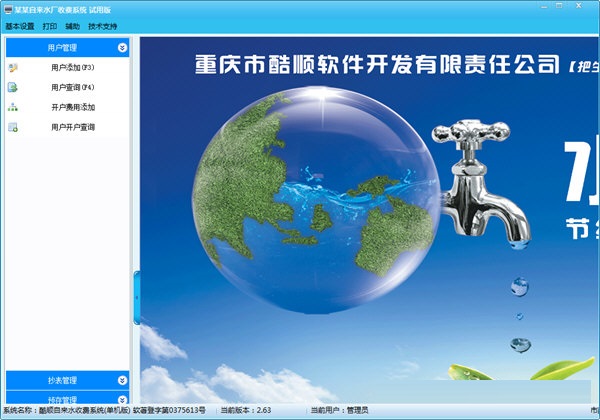Image resolution: width=600 pixels, height=420 pixels.
Task: Expand the 预存管理 panel chevron
Action: click(x=122, y=400)
